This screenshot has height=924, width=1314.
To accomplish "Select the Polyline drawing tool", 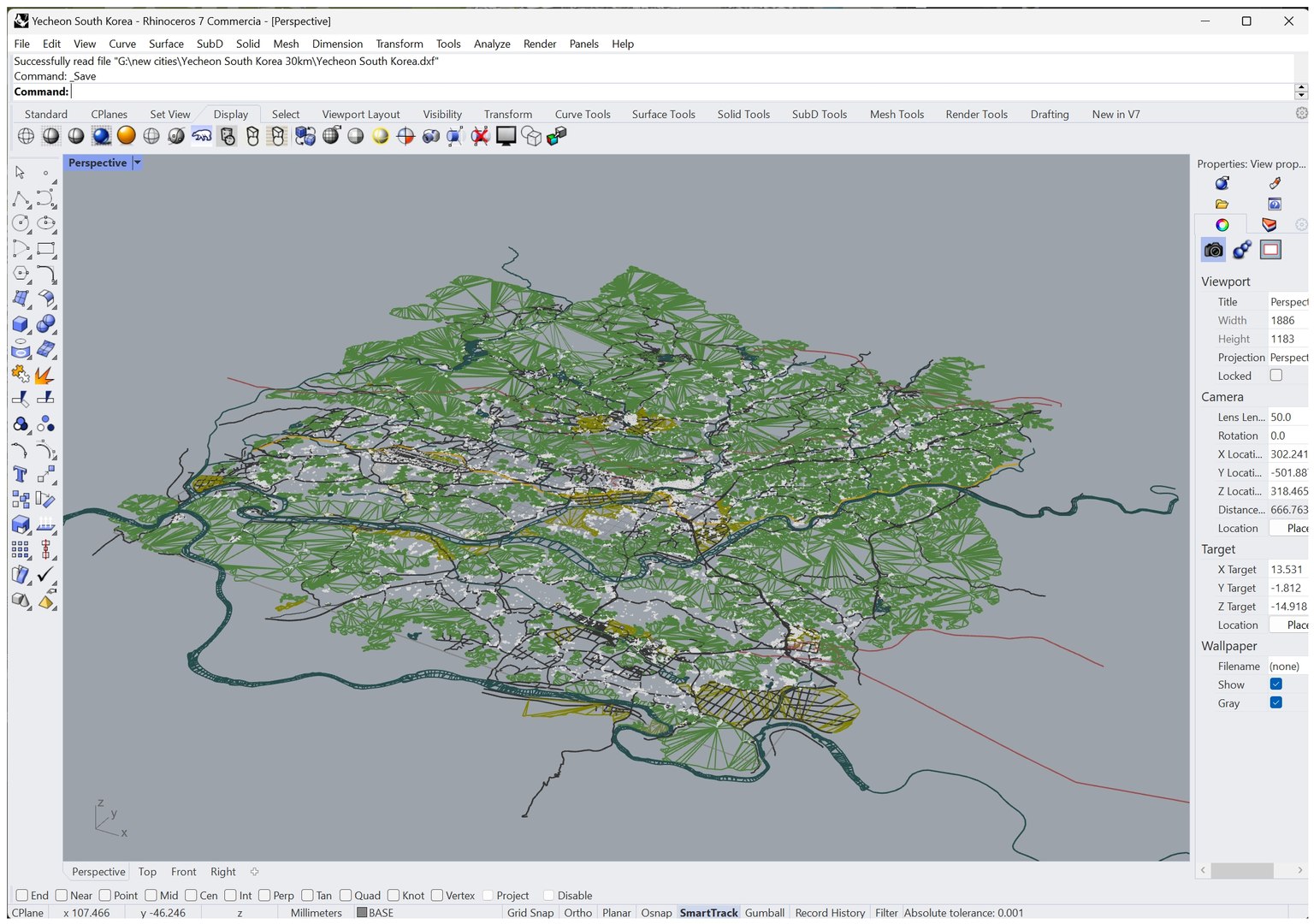I will tap(21, 199).
